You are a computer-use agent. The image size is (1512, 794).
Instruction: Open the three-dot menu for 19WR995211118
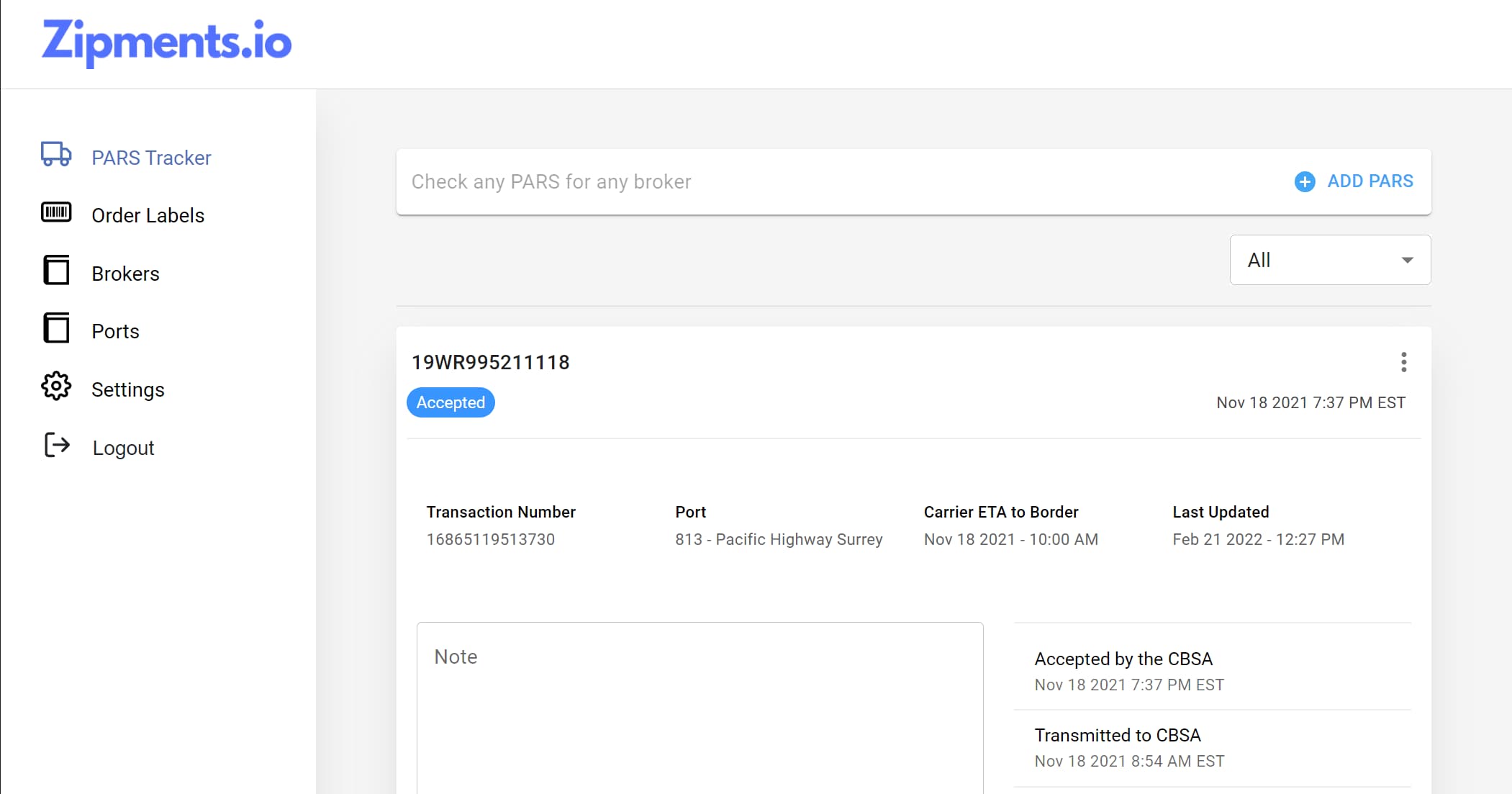click(1403, 362)
